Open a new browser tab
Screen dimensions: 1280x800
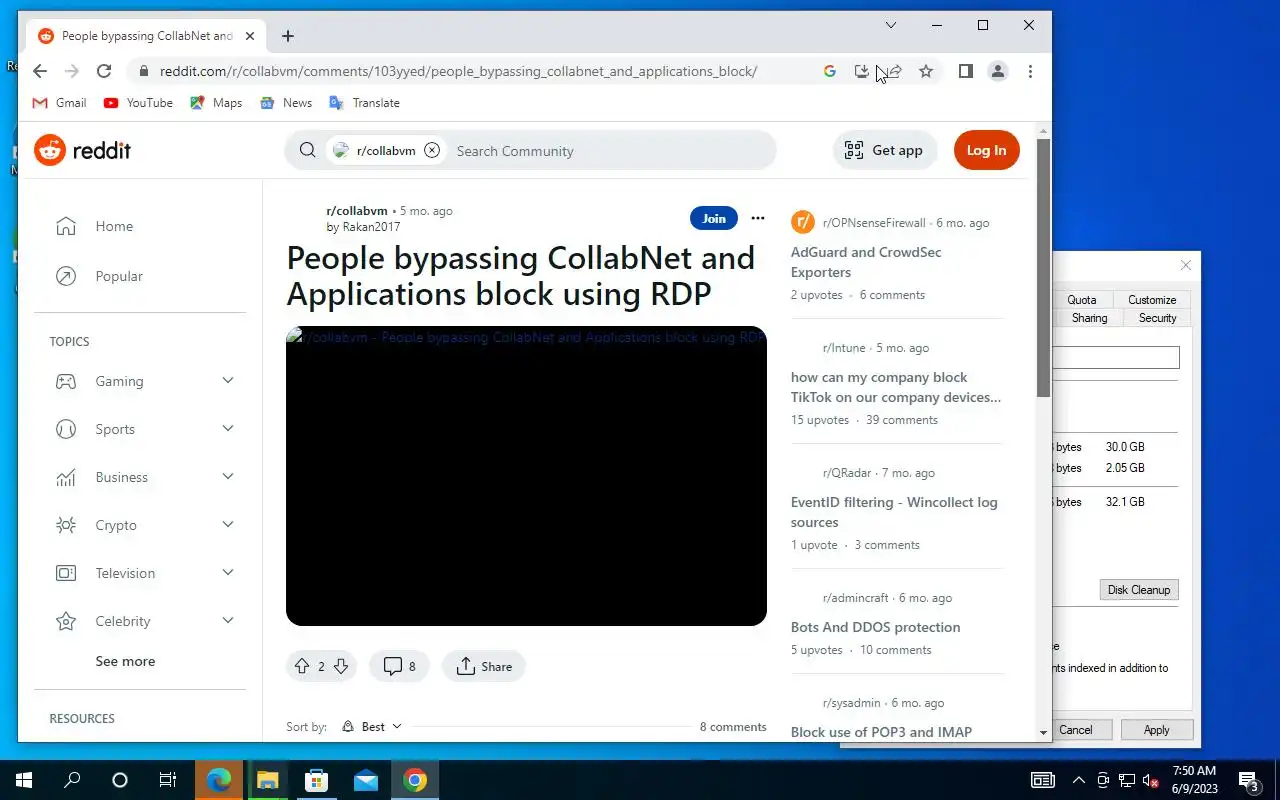click(288, 36)
